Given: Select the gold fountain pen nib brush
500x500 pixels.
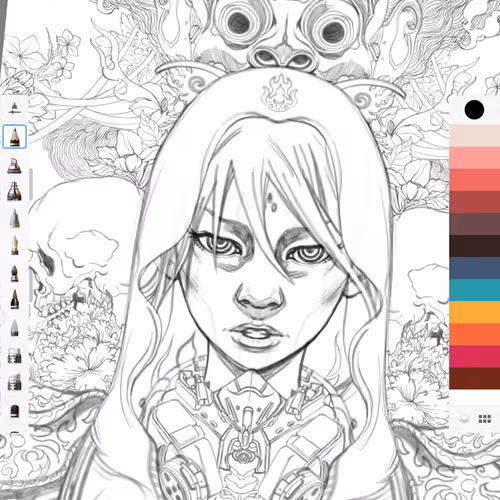Looking at the screenshot, I should (x=15, y=246).
